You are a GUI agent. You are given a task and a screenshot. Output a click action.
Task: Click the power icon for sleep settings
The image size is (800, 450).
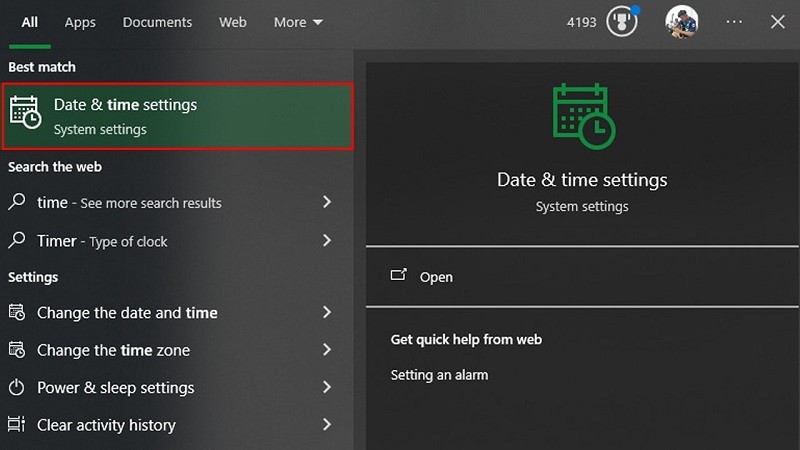[x=17, y=388]
